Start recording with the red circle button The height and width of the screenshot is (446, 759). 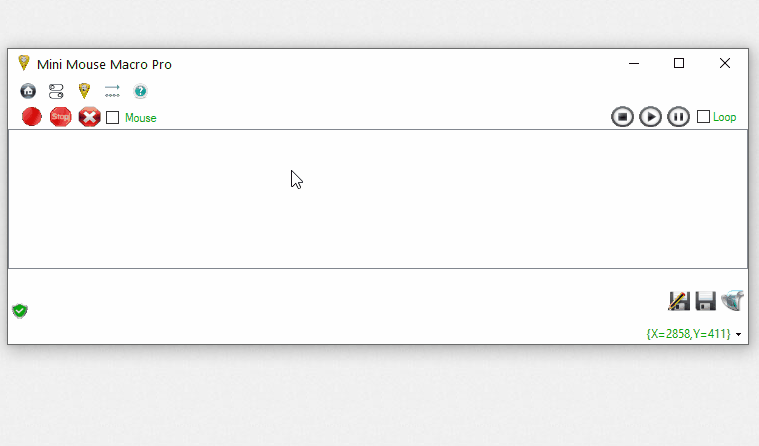pos(32,117)
